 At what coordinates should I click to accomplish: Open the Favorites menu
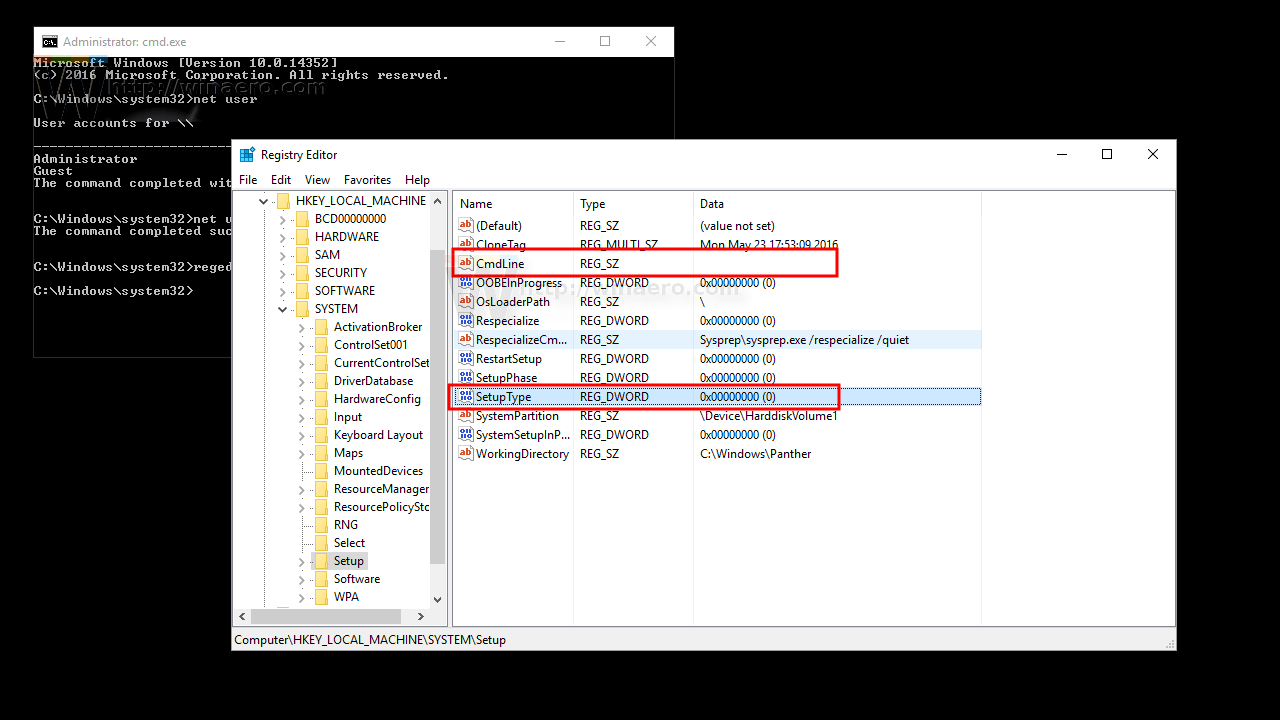367,180
